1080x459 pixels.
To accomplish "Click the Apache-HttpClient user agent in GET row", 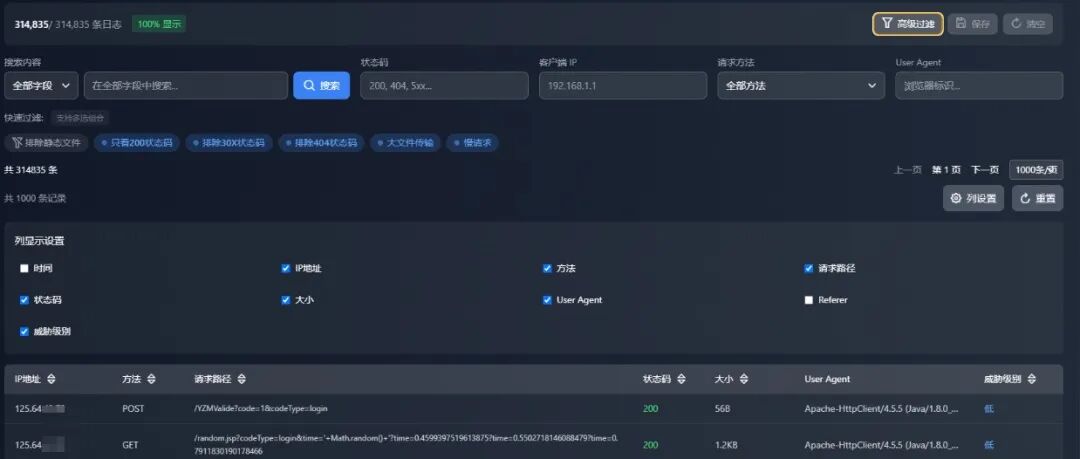I will [881, 445].
